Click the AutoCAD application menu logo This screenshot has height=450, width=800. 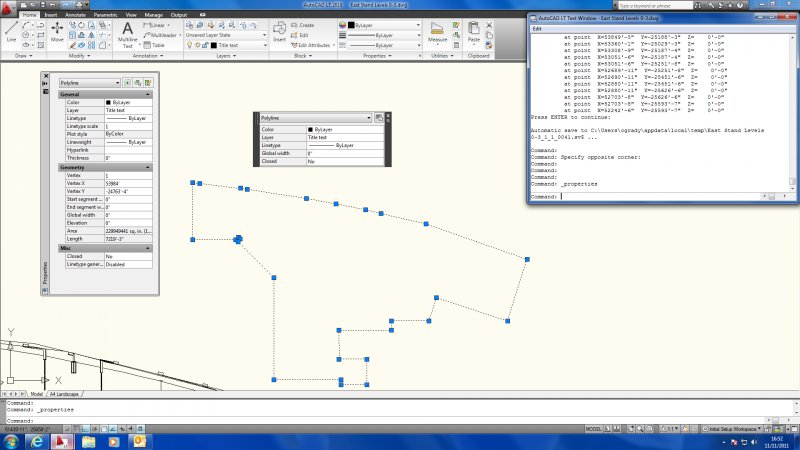[7, 7]
